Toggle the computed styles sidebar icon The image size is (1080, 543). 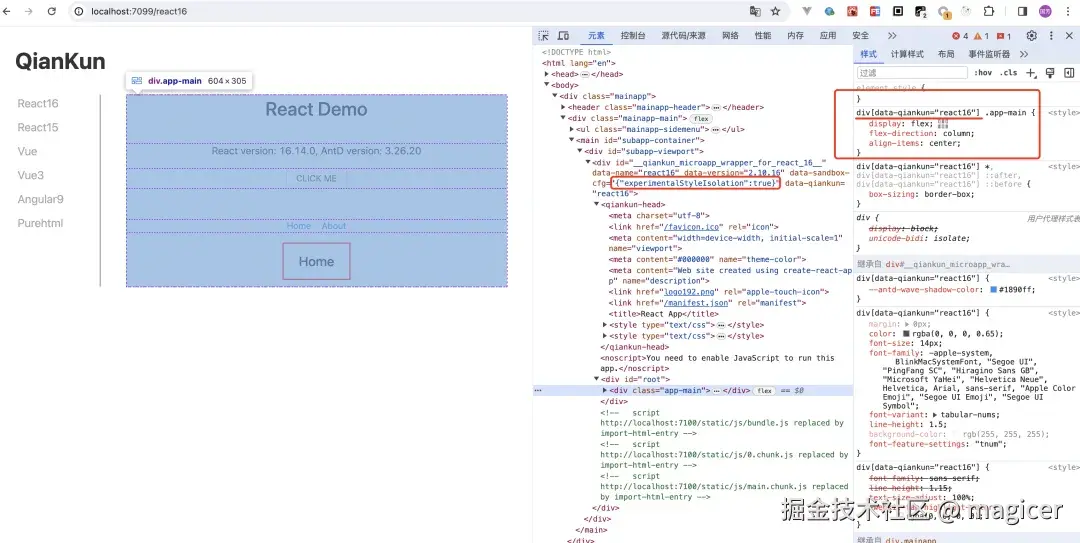tap(1069, 72)
